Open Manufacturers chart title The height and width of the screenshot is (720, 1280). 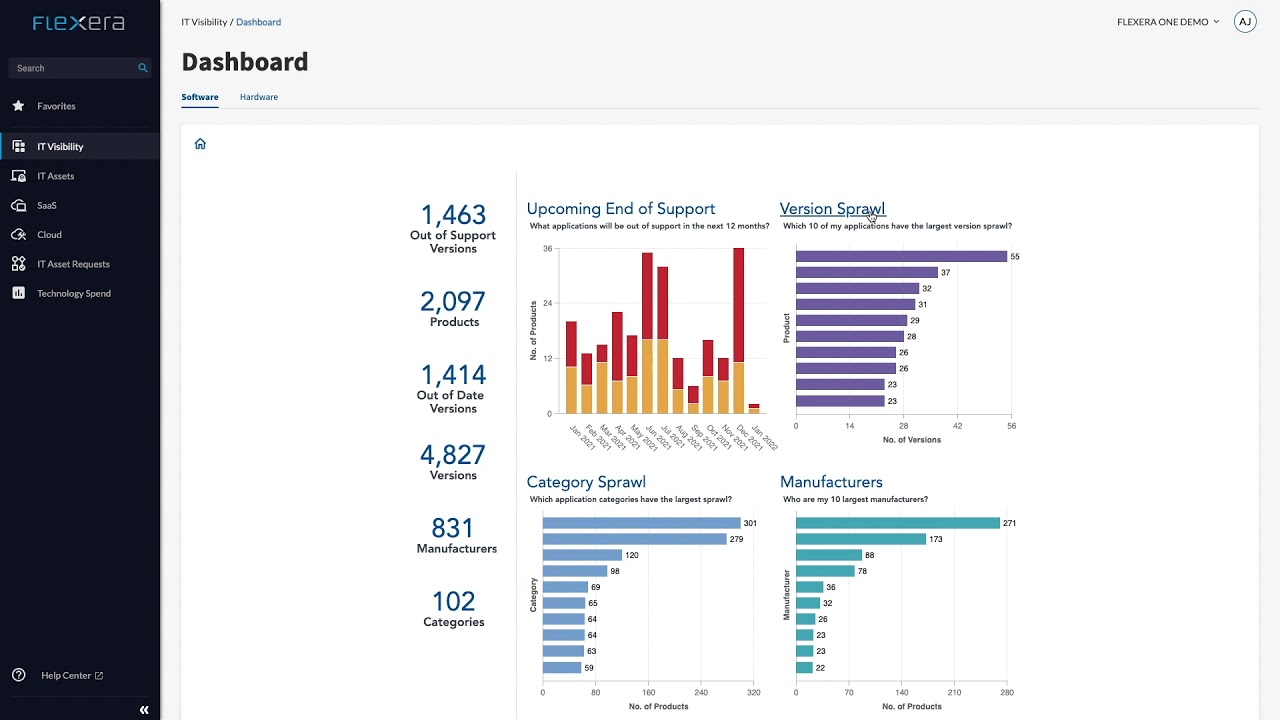pyautogui.click(x=831, y=482)
